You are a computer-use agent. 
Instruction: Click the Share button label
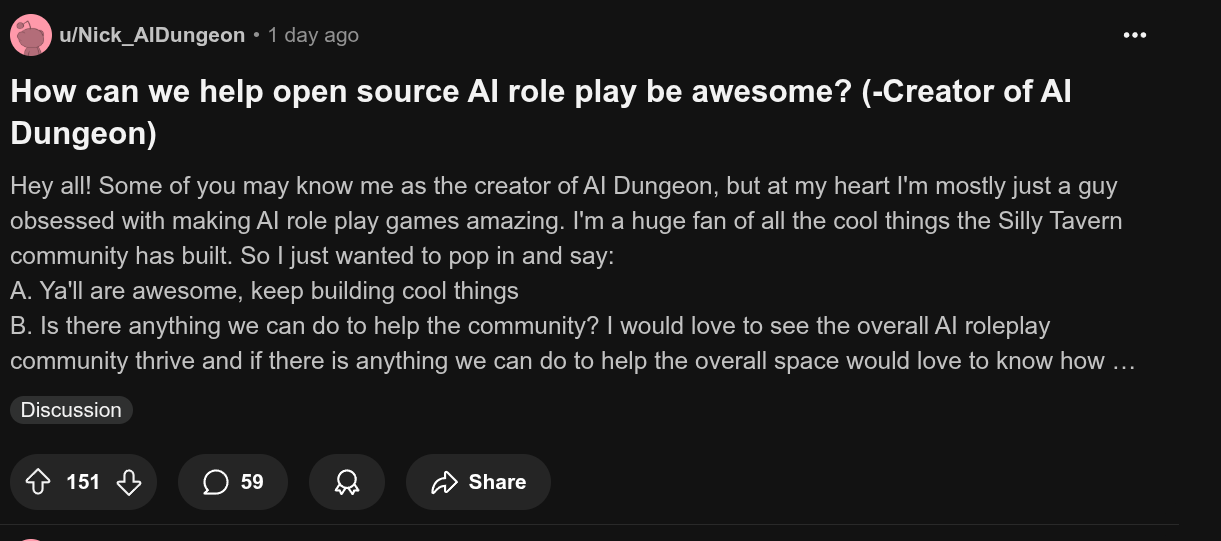click(x=497, y=482)
